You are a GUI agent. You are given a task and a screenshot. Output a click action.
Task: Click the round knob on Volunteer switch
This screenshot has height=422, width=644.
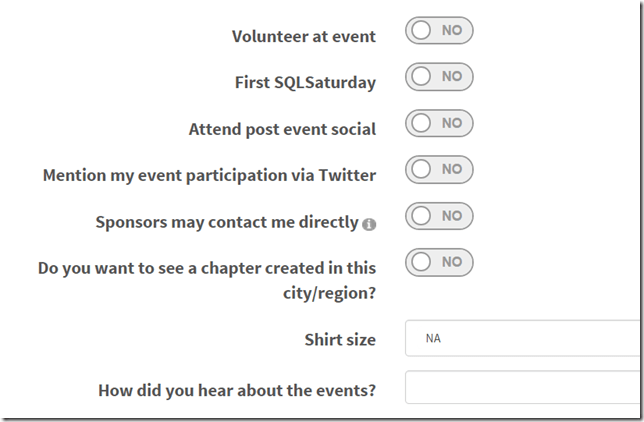coord(421,31)
